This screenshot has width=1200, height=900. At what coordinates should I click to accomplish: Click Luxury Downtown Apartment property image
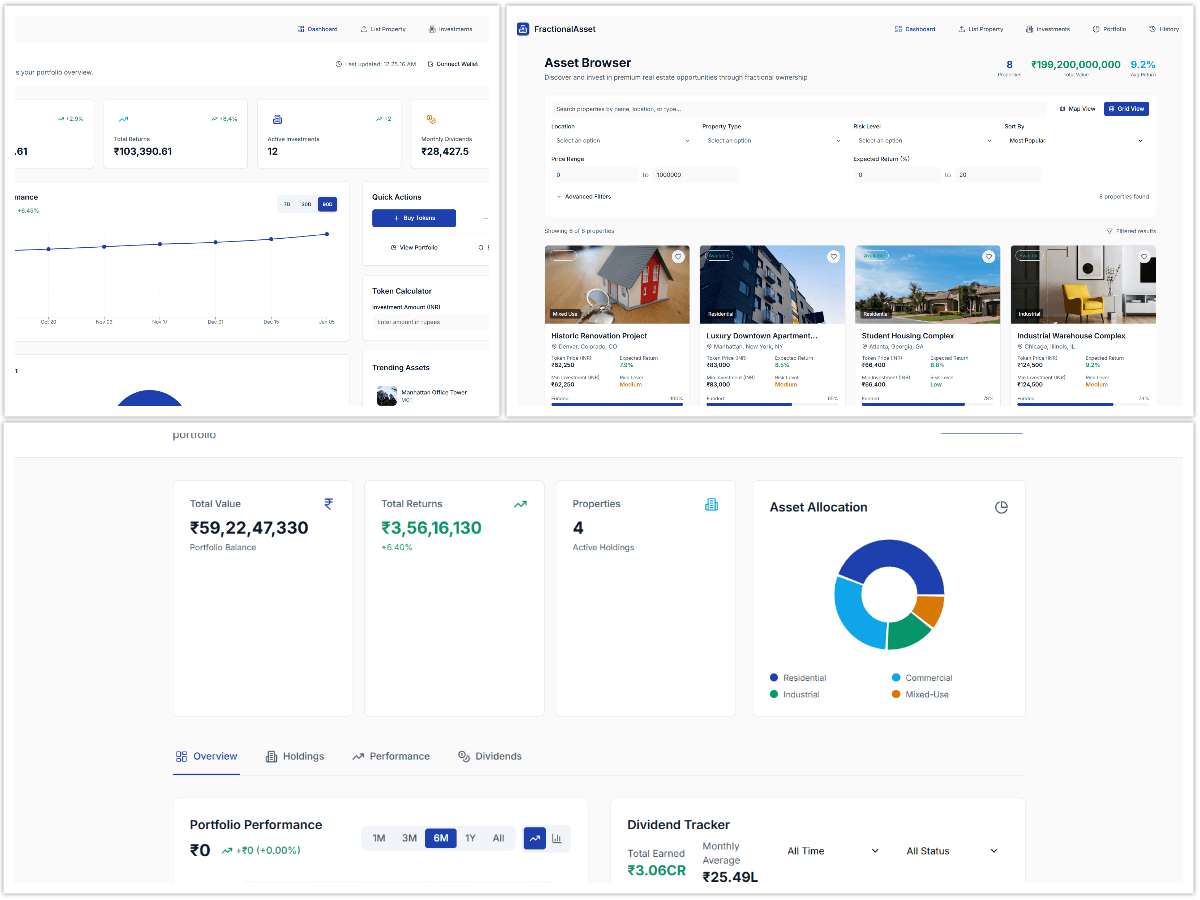coord(772,285)
